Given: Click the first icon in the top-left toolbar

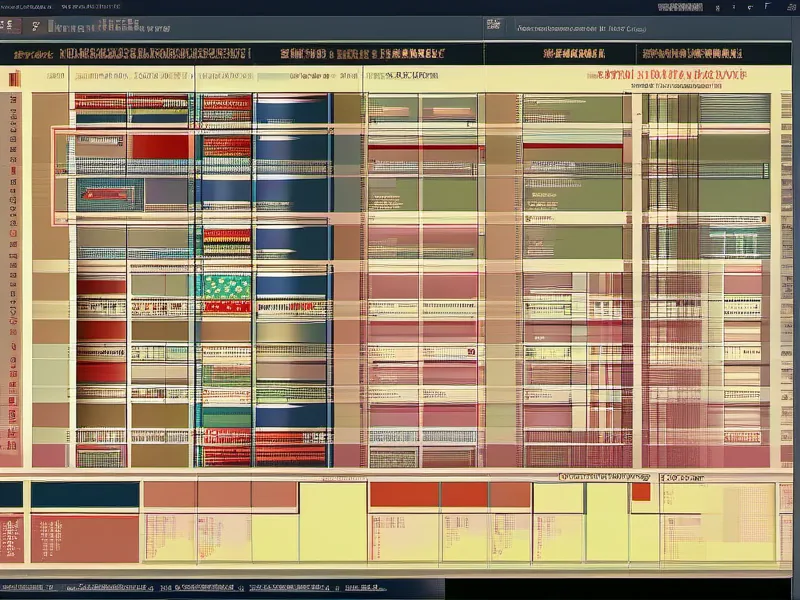Looking at the screenshot, I should coord(10,25).
